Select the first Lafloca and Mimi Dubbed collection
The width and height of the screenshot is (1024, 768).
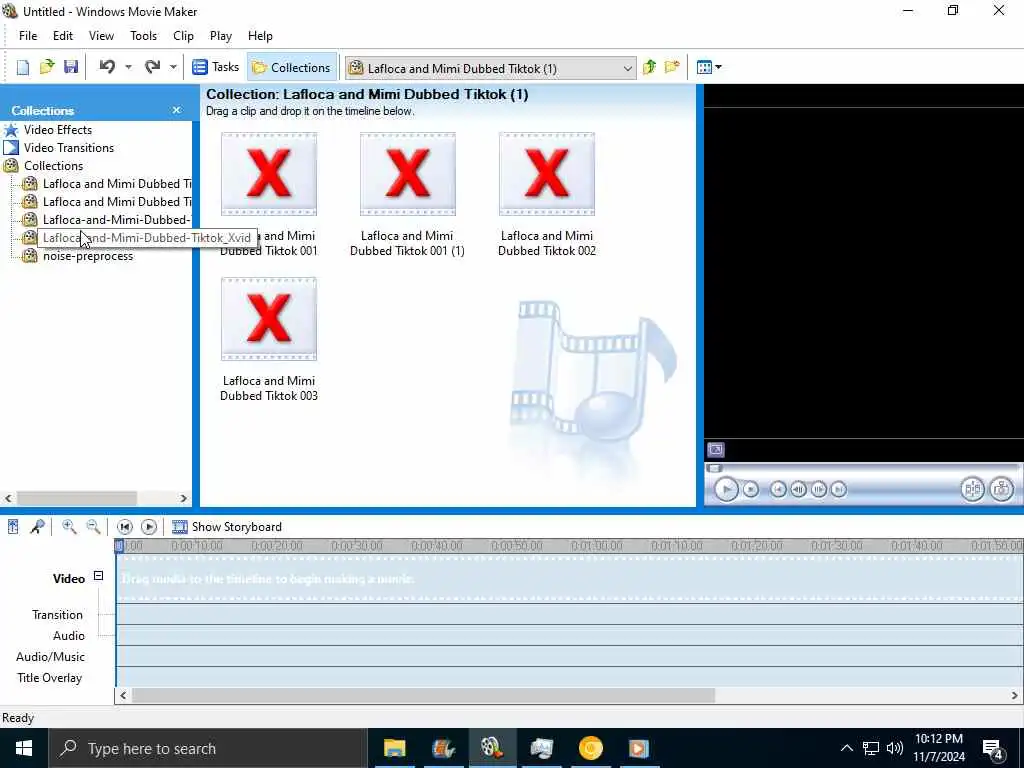pos(117,184)
